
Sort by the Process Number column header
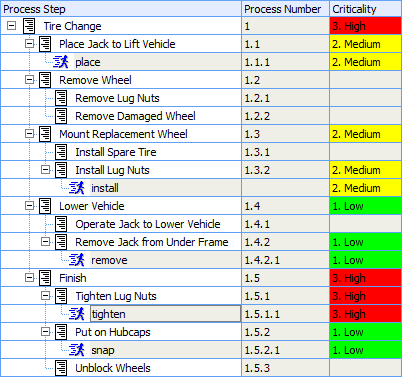tap(285, 9)
